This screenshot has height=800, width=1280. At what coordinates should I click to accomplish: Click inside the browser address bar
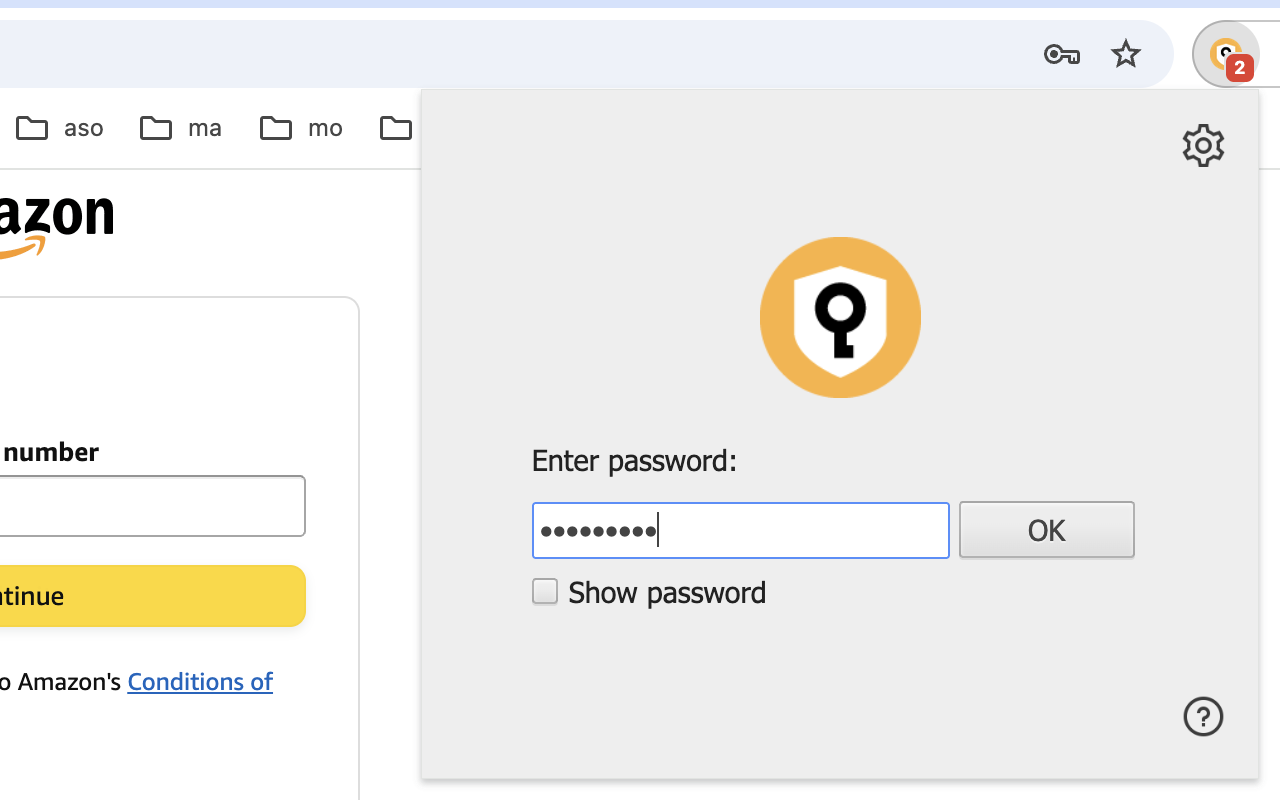pos(500,54)
